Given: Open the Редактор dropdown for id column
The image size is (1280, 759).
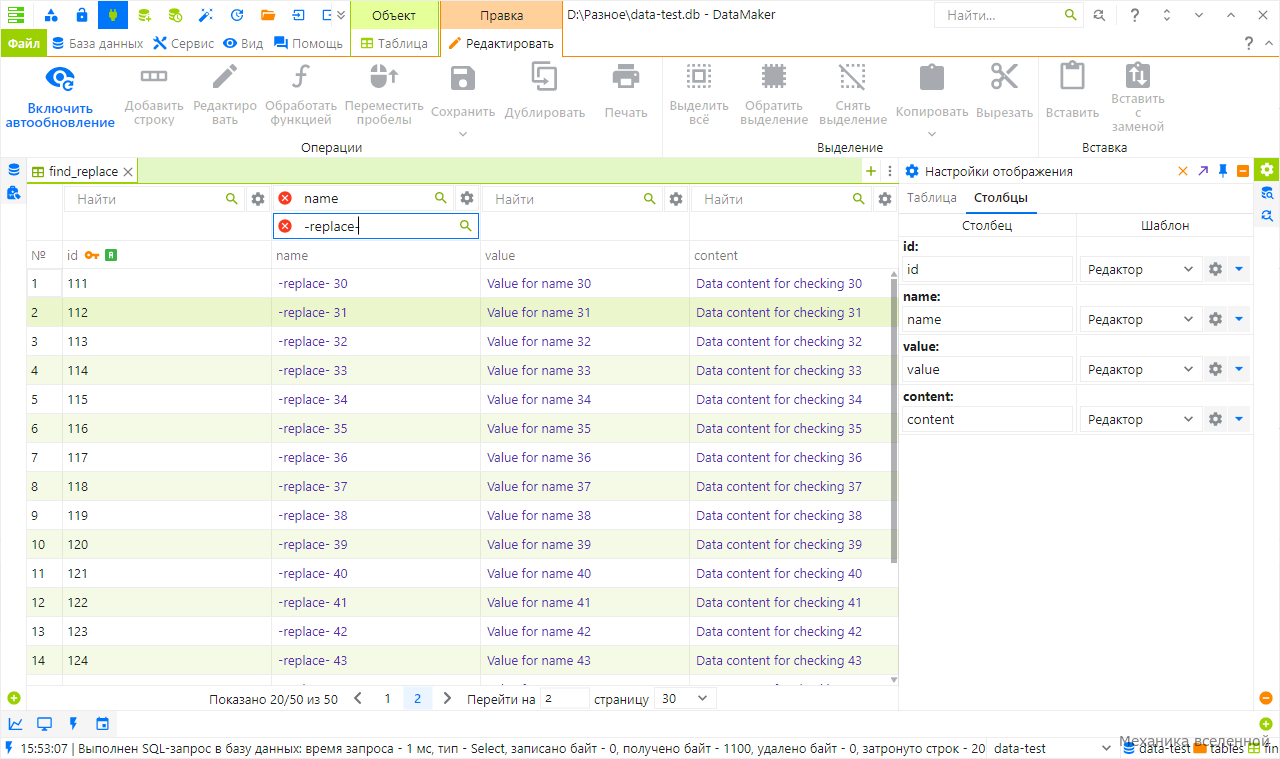Looking at the screenshot, I should 1139,269.
